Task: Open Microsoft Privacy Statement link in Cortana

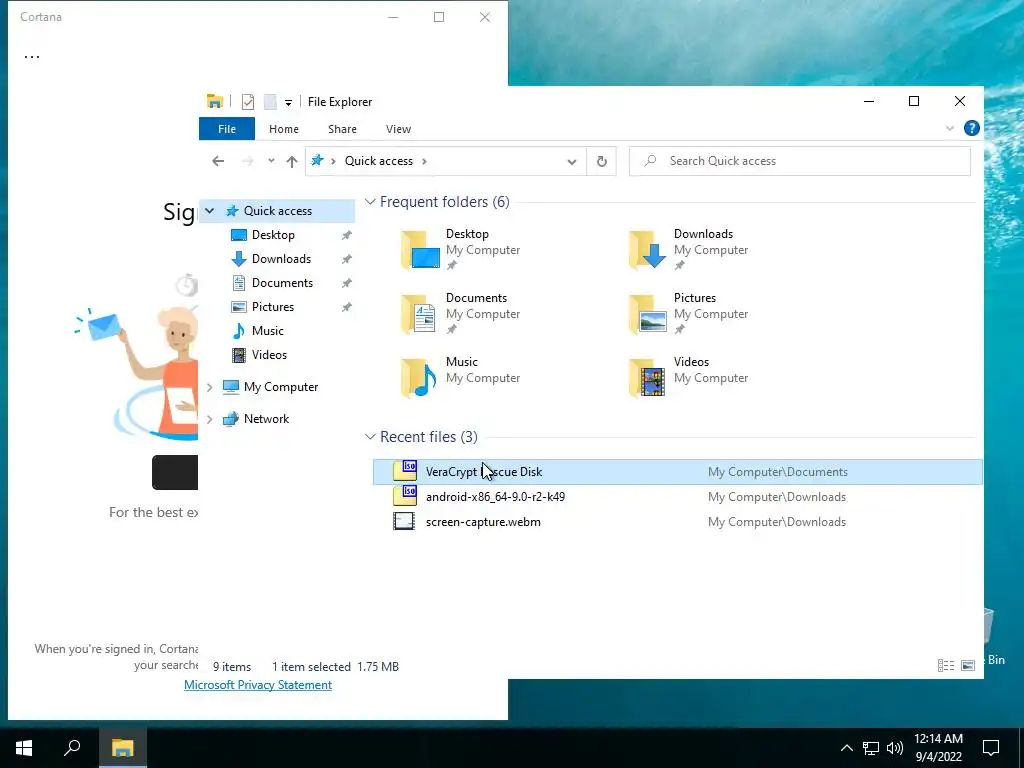Action: 258,684
